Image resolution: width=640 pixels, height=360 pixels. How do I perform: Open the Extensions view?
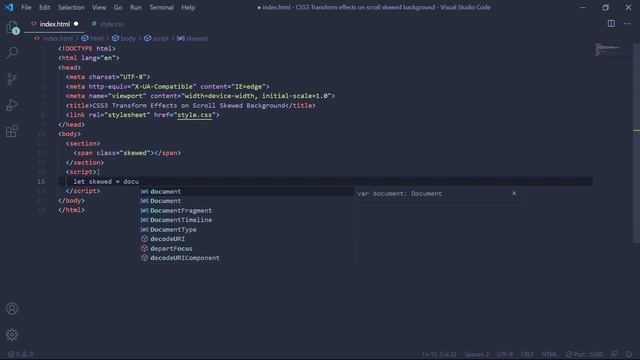[x=12, y=131]
